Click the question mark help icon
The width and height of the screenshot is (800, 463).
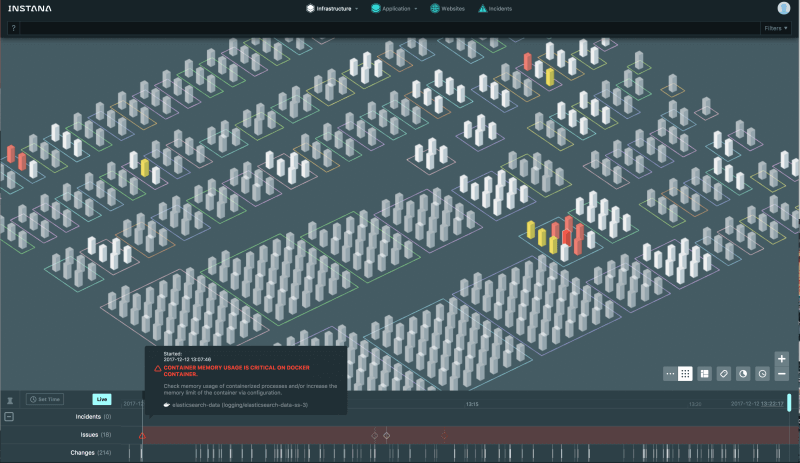click(13, 29)
